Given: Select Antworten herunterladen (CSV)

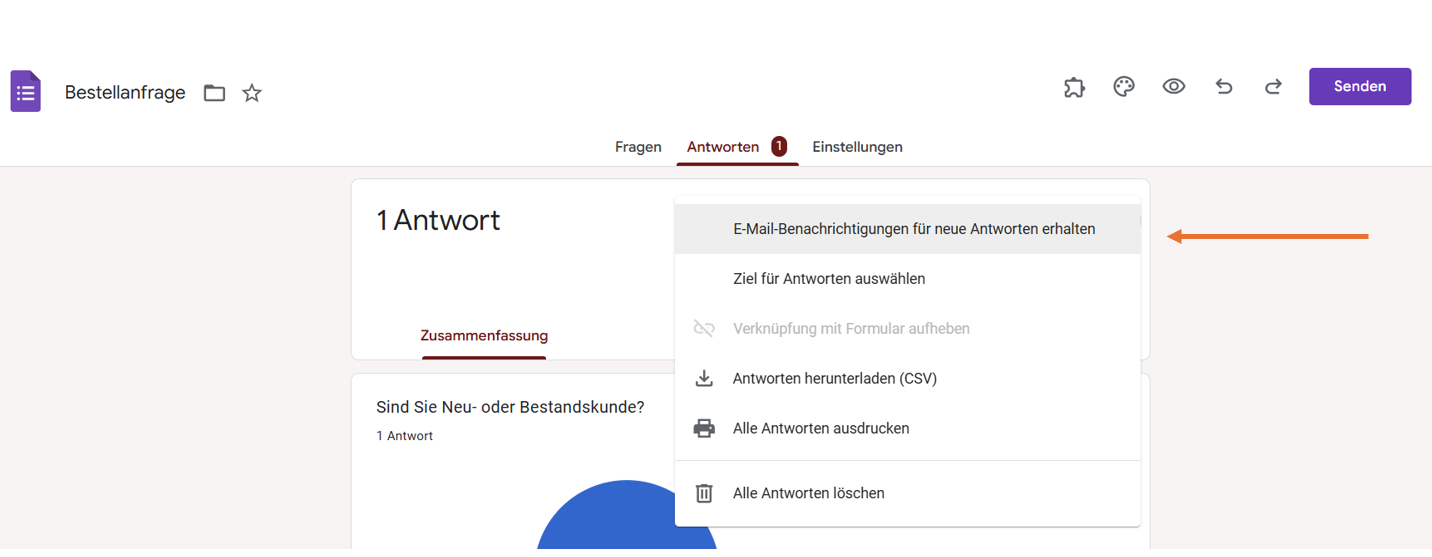Looking at the screenshot, I should tap(907, 379).
